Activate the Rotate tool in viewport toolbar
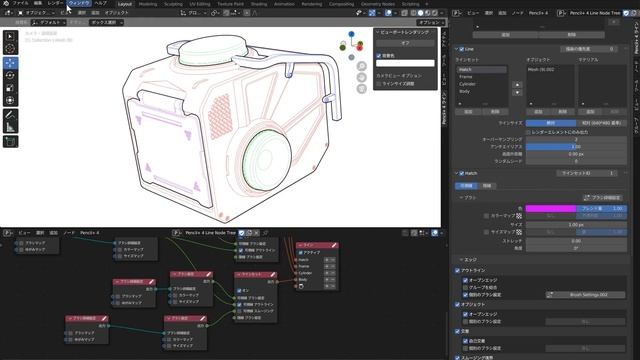640x360 pixels. 10,76
